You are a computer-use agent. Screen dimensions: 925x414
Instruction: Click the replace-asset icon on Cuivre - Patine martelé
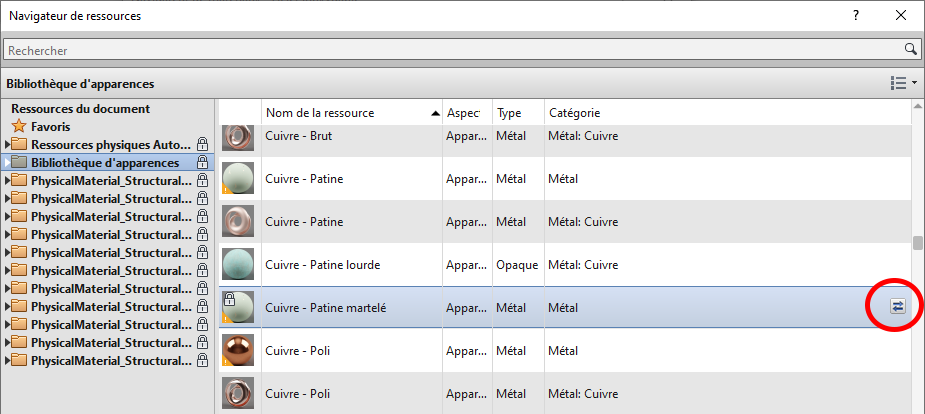897,308
